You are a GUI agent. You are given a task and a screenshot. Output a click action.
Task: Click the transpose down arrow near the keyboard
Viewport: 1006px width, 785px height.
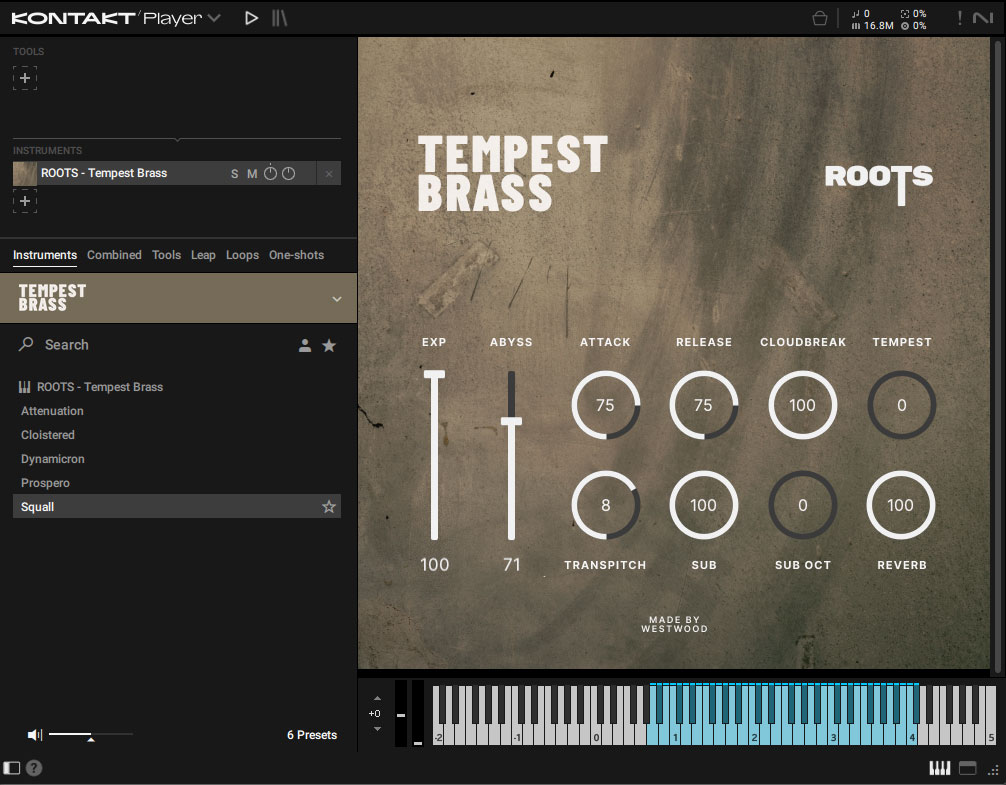[x=377, y=729]
